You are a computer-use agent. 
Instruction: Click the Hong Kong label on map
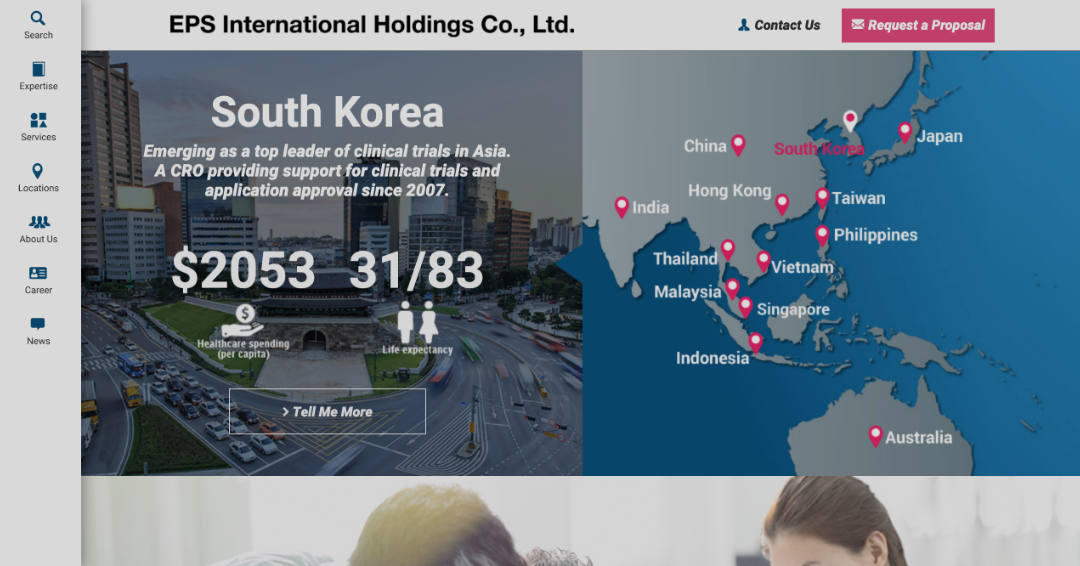pos(729,191)
